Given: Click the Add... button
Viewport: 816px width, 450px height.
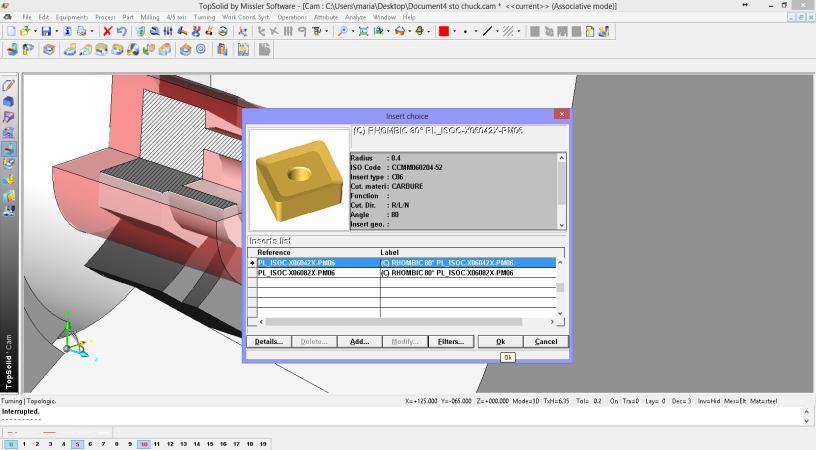Looking at the screenshot, I should click(x=359, y=341).
